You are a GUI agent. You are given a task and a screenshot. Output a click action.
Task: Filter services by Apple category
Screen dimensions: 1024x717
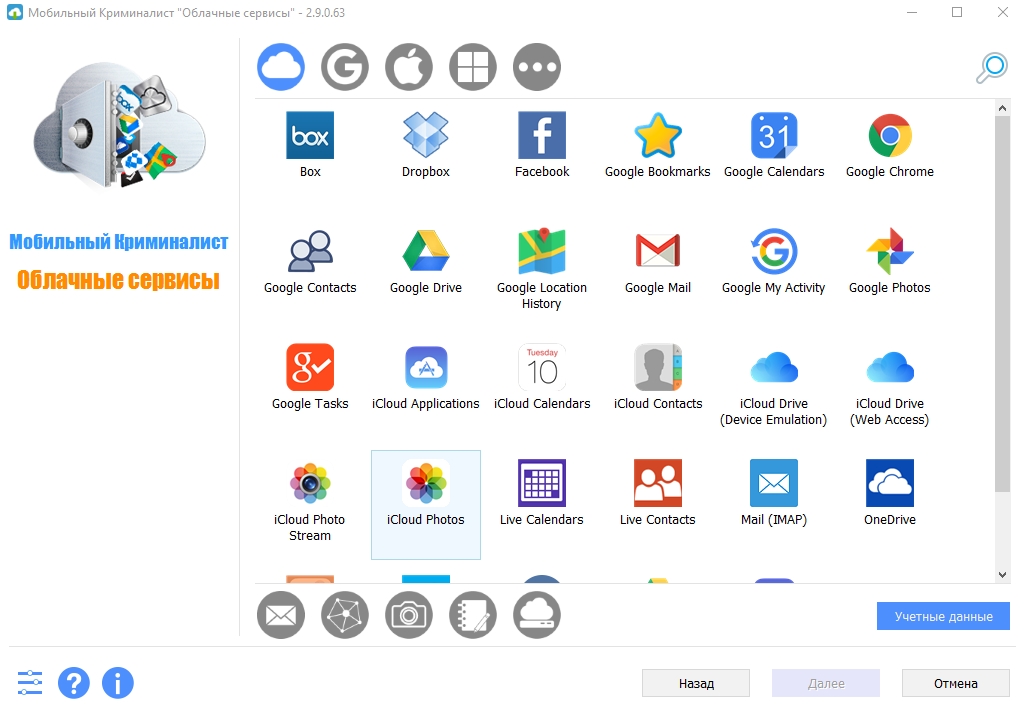click(409, 67)
